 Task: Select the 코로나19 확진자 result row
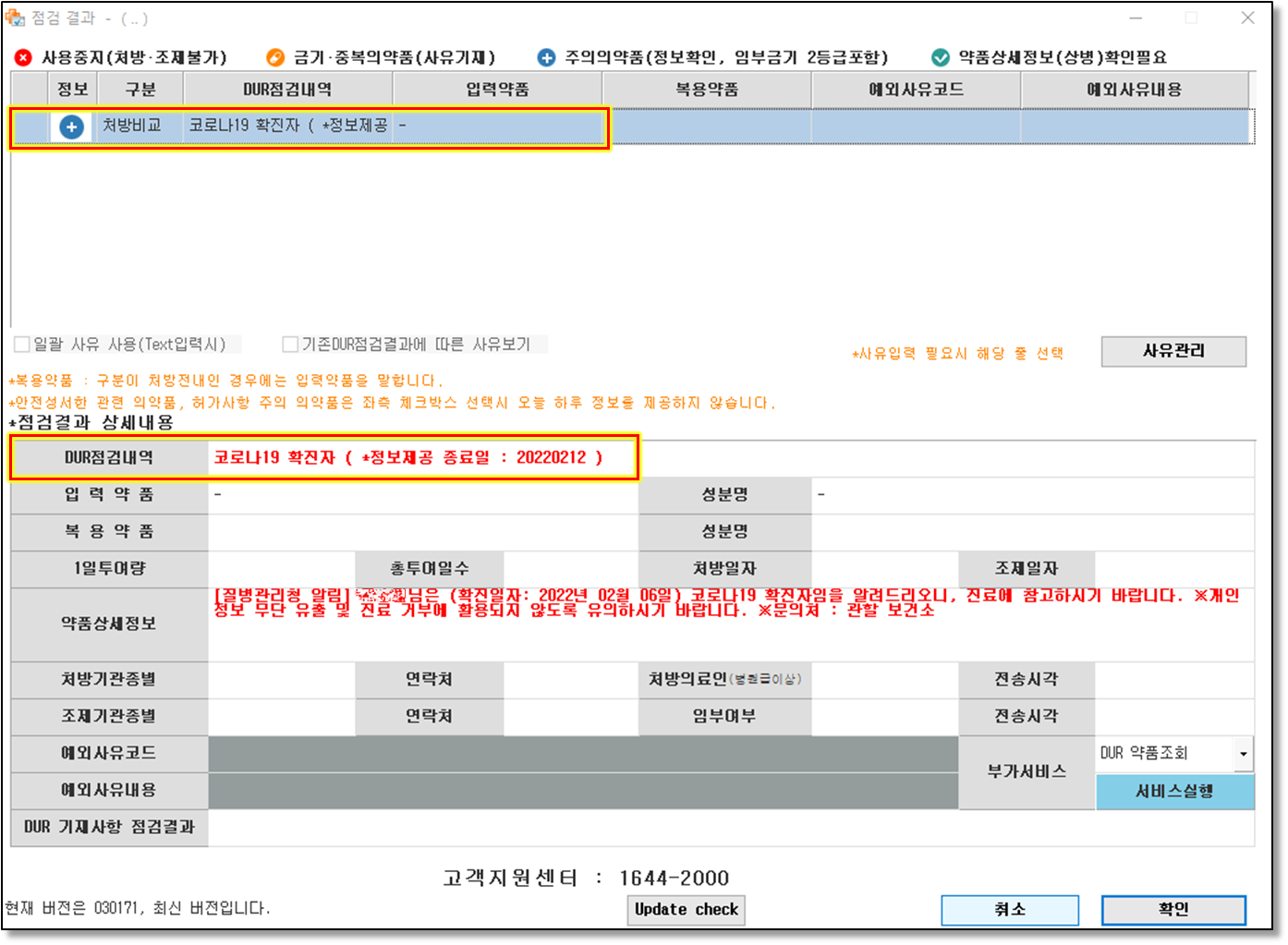288,126
